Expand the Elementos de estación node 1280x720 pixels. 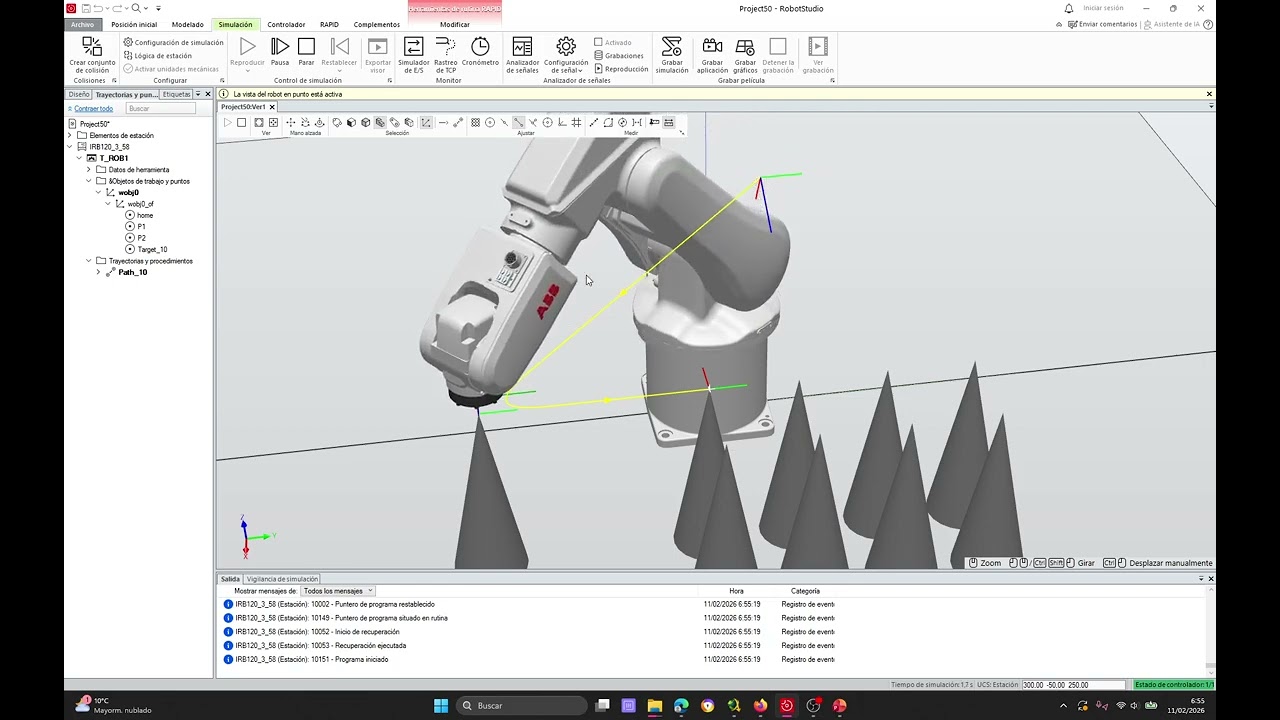tap(71, 135)
